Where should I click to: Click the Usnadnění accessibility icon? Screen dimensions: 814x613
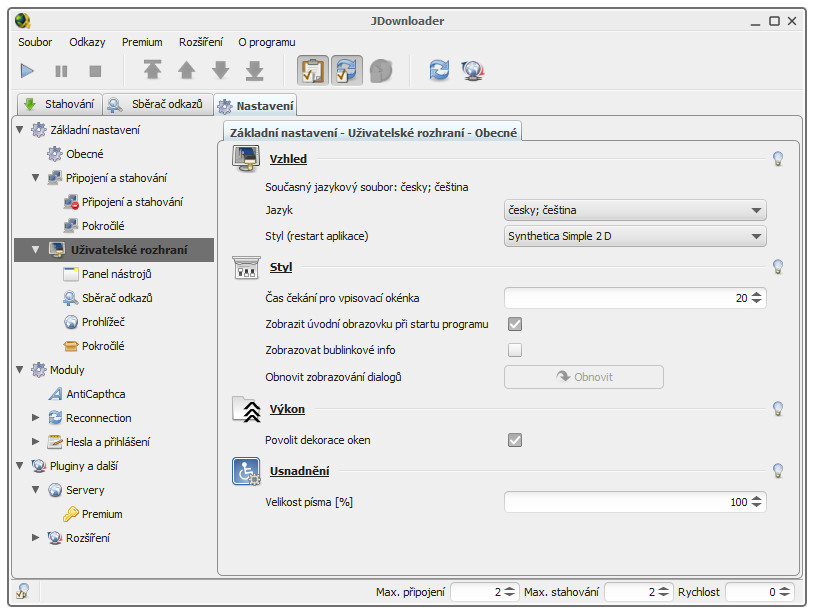point(246,471)
